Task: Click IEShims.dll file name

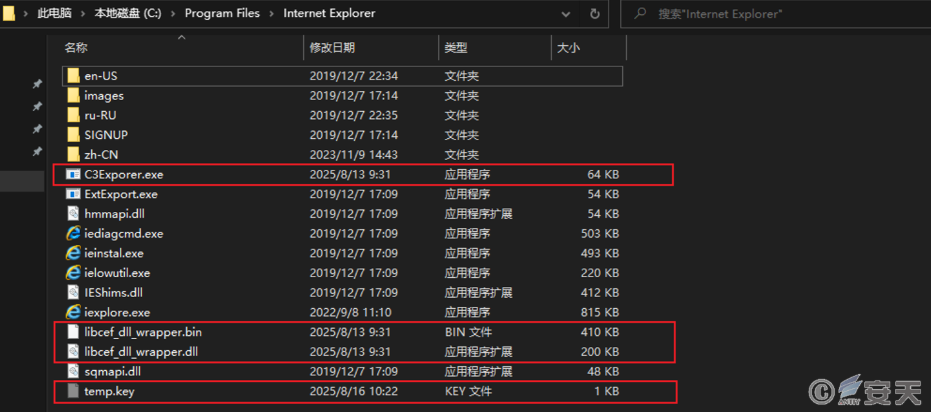Action: point(113,293)
